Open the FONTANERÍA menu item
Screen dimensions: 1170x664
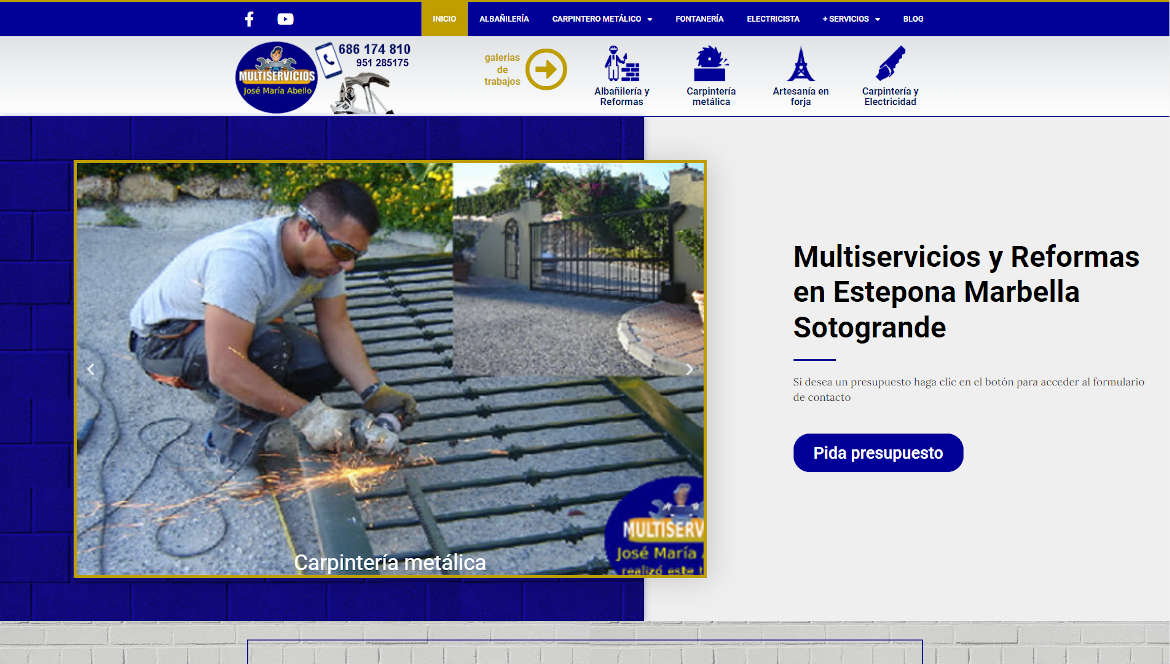[699, 19]
